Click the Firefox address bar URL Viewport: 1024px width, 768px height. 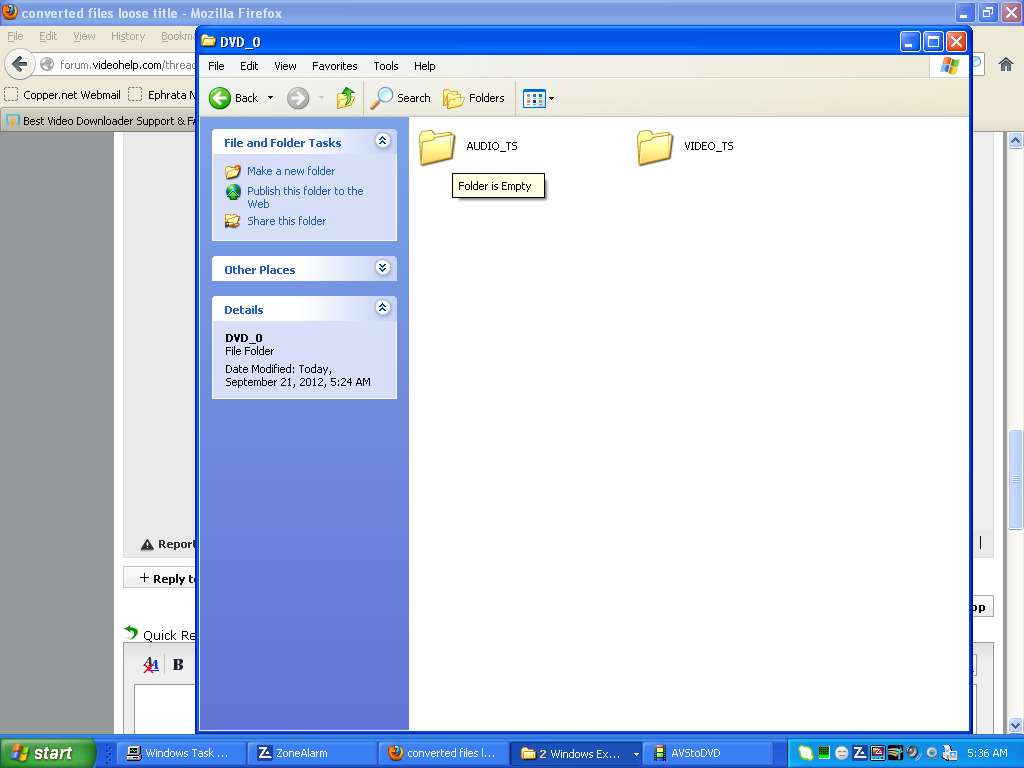click(127, 65)
